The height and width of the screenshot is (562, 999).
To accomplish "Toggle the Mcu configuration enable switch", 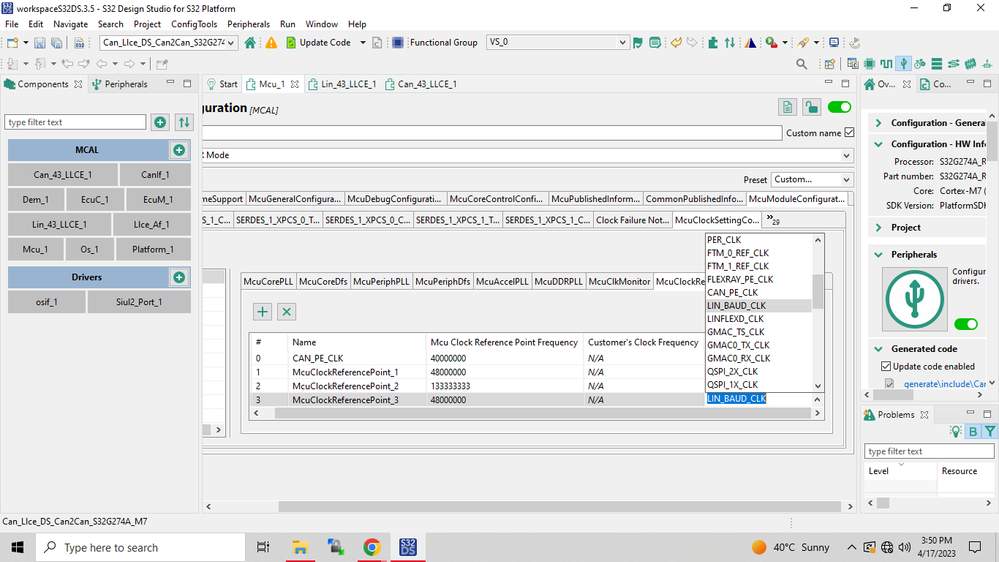I will (x=839, y=107).
